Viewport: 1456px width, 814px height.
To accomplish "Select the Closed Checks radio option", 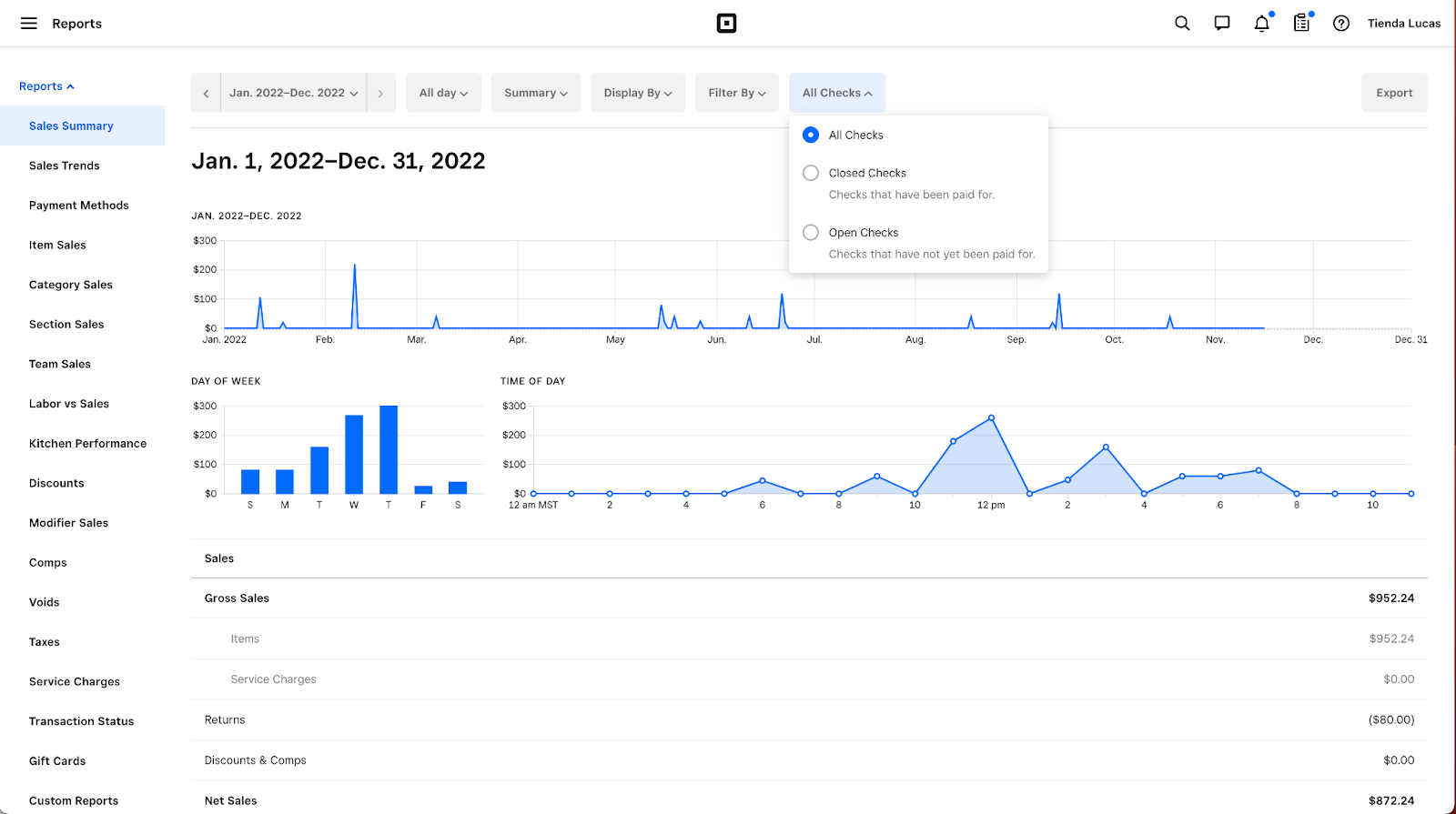I will tap(811, 173).
